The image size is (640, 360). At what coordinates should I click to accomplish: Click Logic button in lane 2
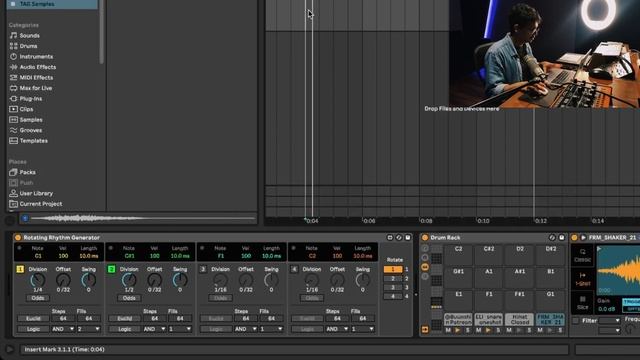(x=125, y=329)
